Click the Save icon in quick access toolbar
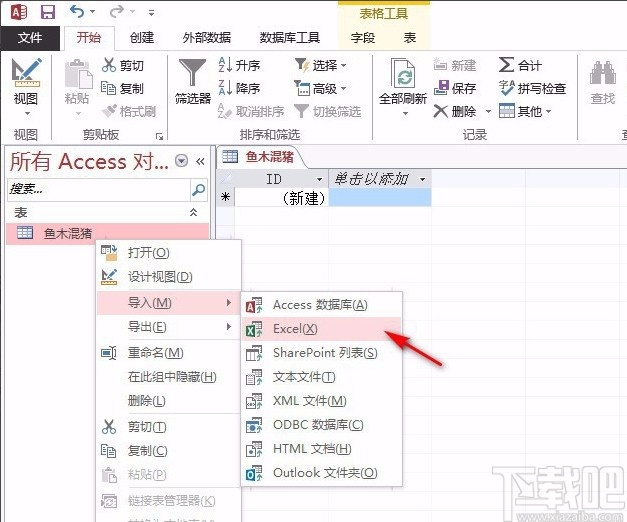Image resolution: width=627 pixels, height=522 pixels. 48,12
